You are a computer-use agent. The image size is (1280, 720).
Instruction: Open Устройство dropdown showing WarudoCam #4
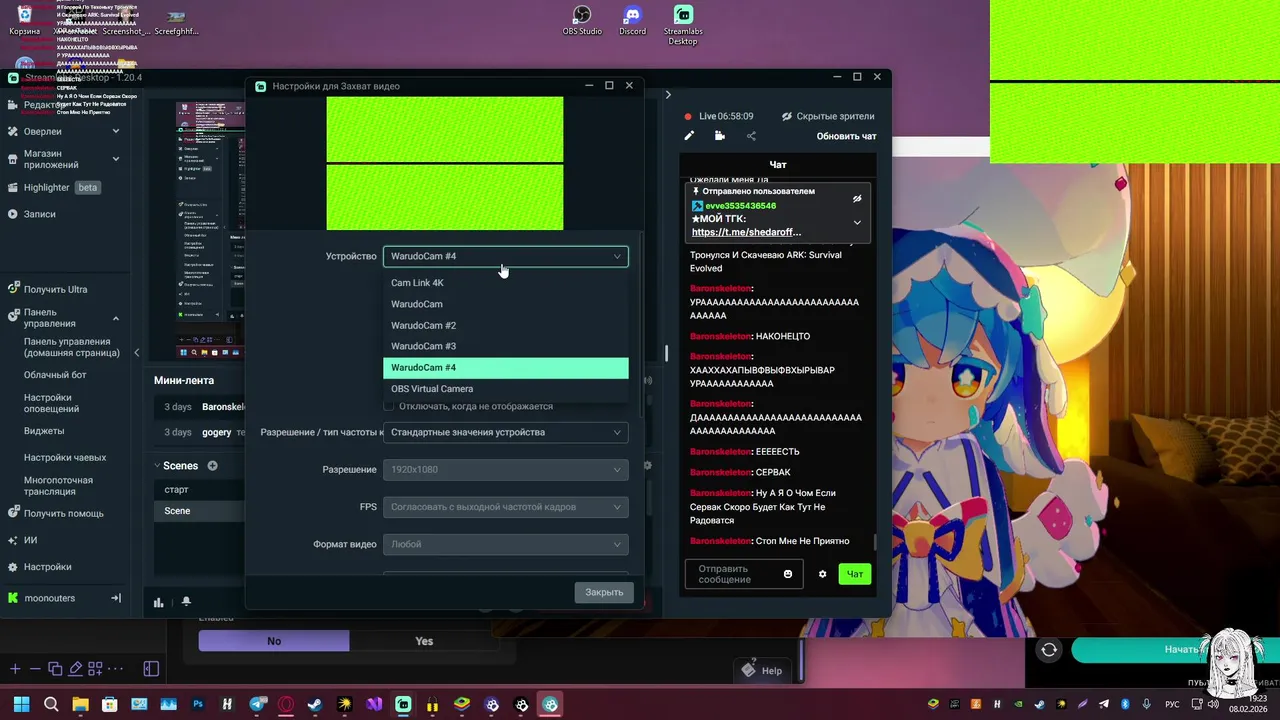tap(506, 256)
